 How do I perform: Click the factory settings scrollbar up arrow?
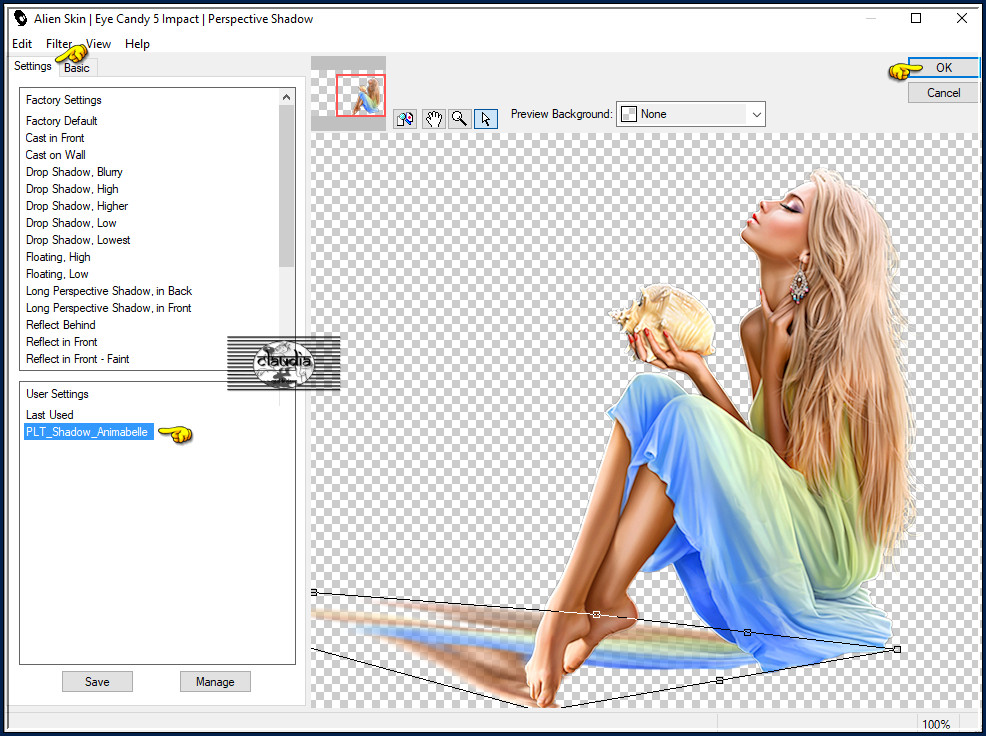[x=286, y=97]
